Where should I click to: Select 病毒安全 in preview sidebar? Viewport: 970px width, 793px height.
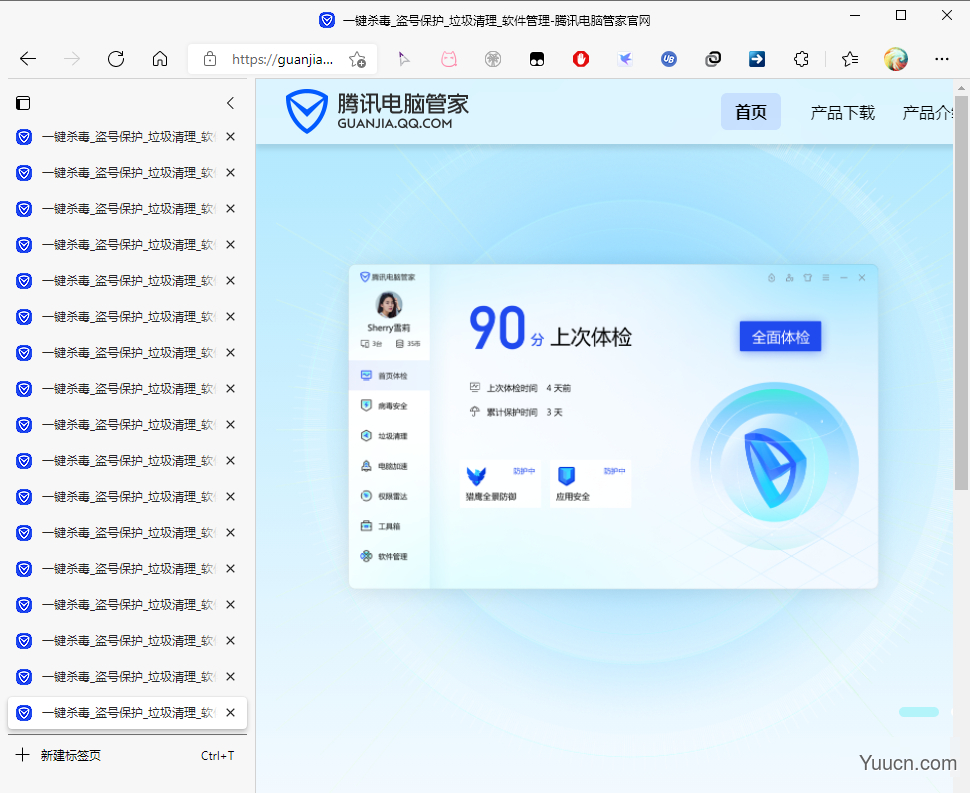[x=389, y=406]
